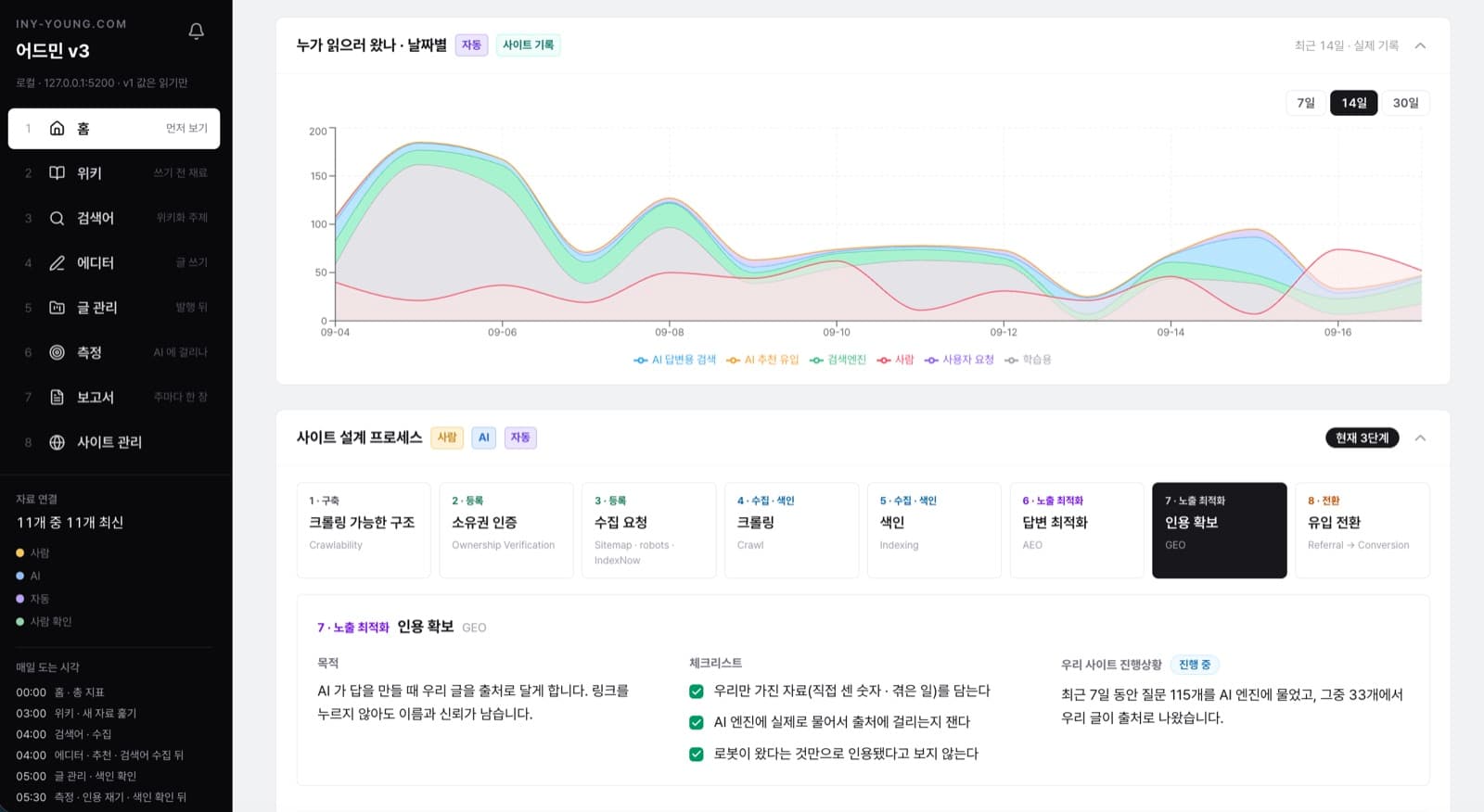Viewport: 1484px width, 812px height.
Task: Collapse the 누가 읽으러 왔나 panel chevron
Action: coord(1420,45)
